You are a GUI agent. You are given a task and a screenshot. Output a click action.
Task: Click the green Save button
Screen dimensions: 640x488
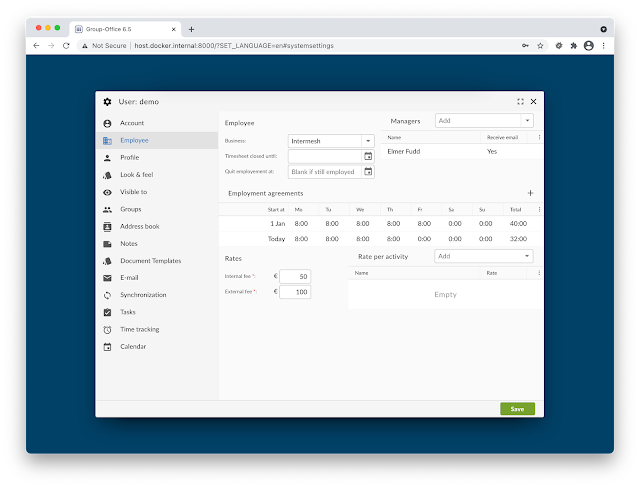(517, 409)
